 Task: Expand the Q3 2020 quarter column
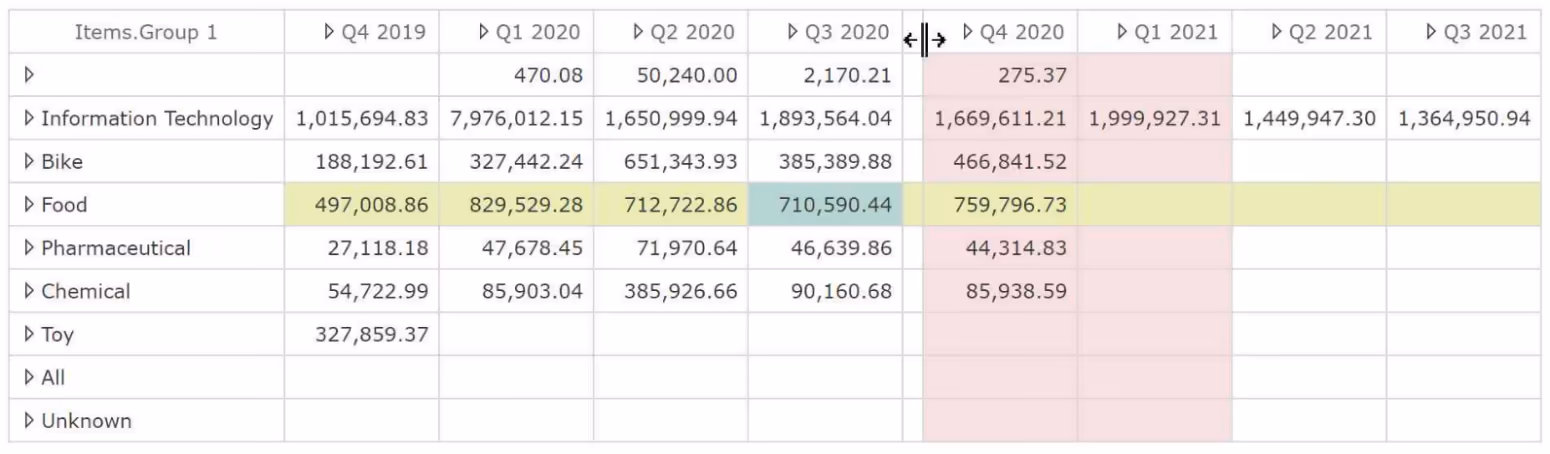click(x=794, y=32)
